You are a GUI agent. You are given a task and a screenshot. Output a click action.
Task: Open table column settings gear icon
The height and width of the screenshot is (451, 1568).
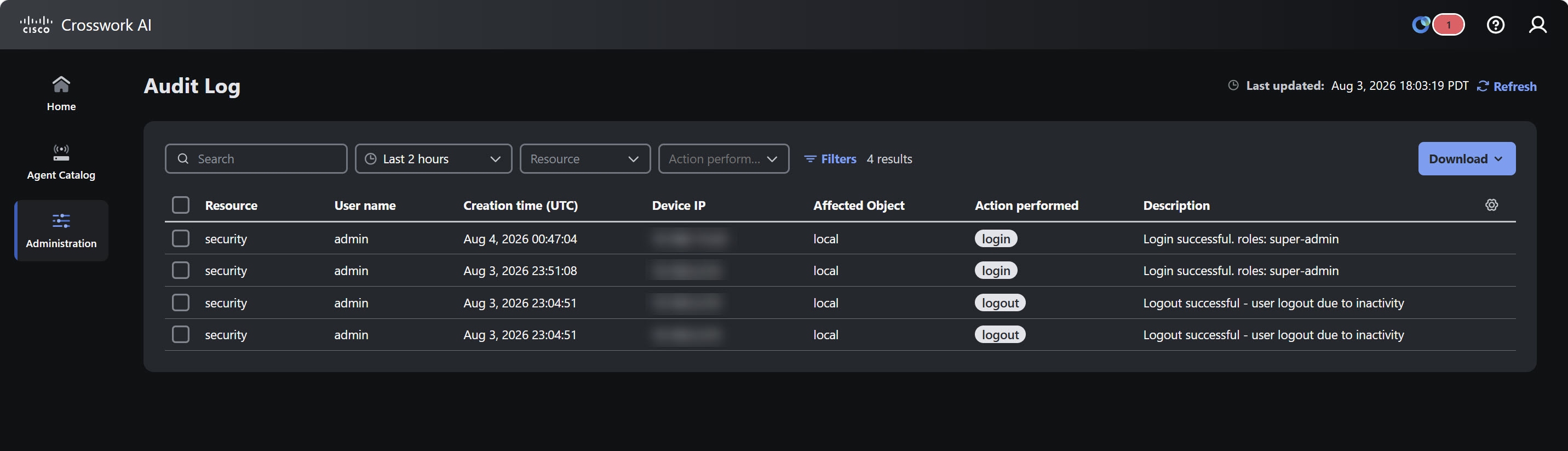click(x=1491, y=205)
